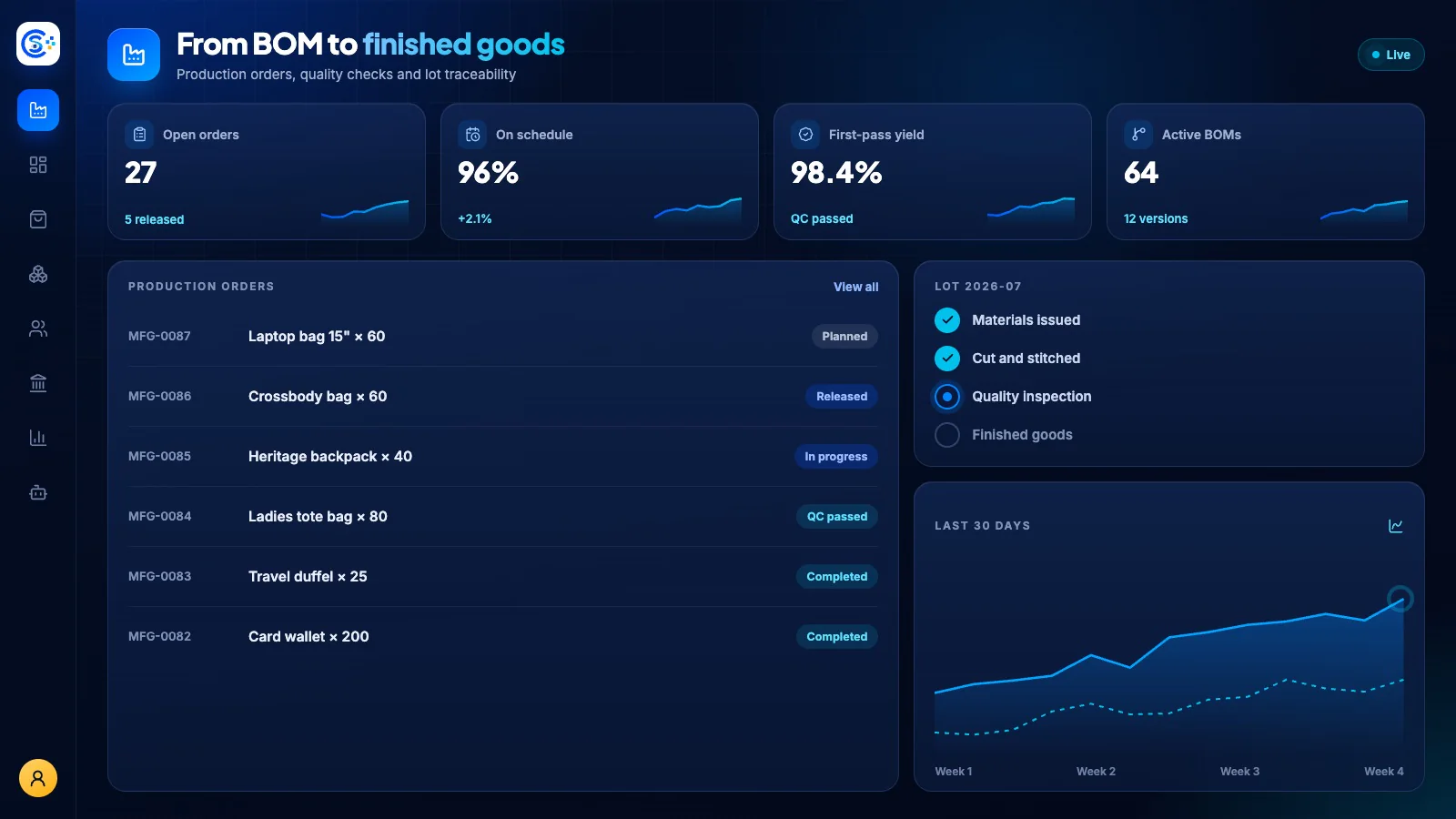The width and height of the screenshot is (1456, 819).
Task: Click the On schedule sparkline chart
Action: click(698, 210)
